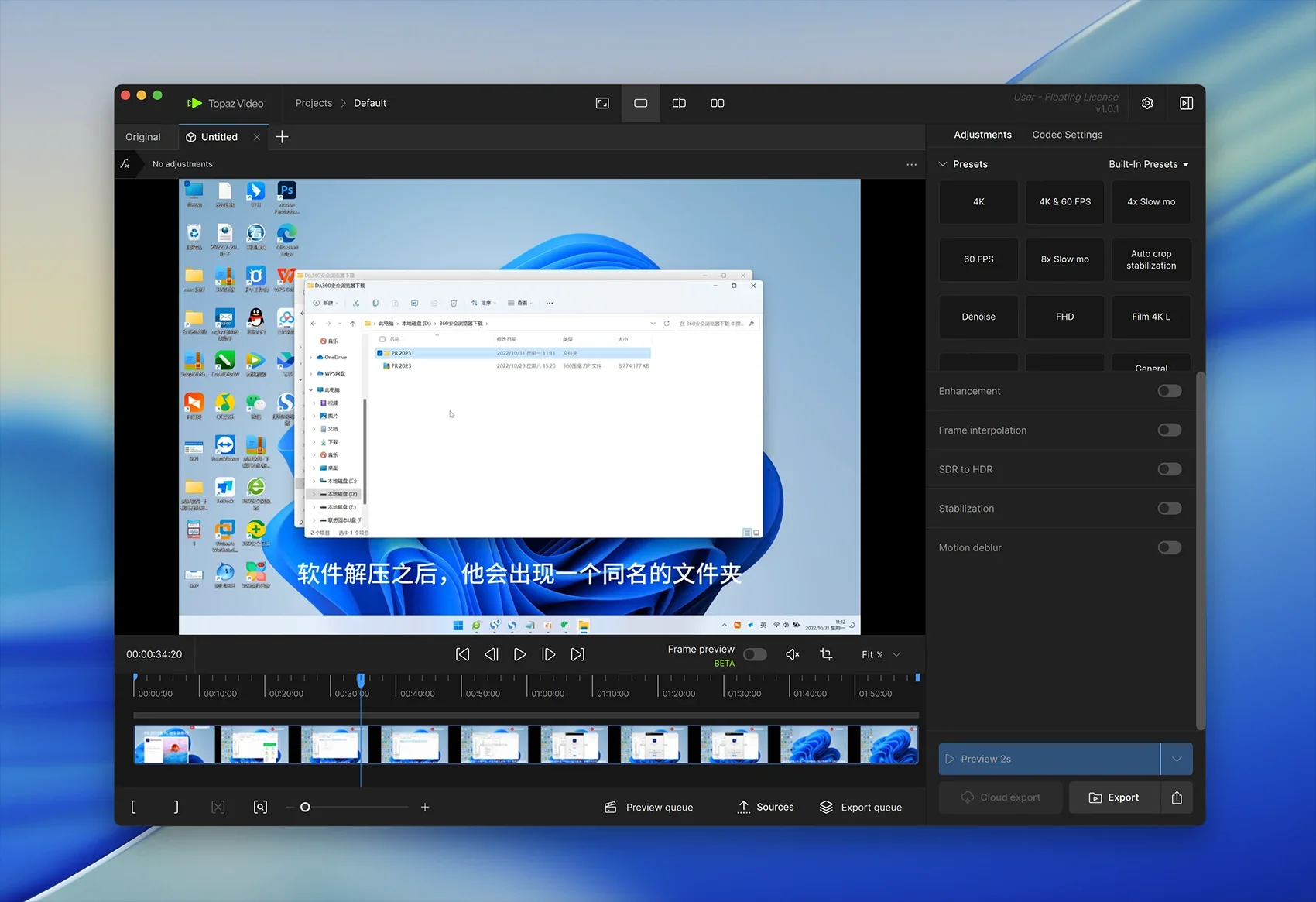Clear the trim selection icon
Image resolution: width=1316 pixels, height=902 pixels.
[218, 807]
